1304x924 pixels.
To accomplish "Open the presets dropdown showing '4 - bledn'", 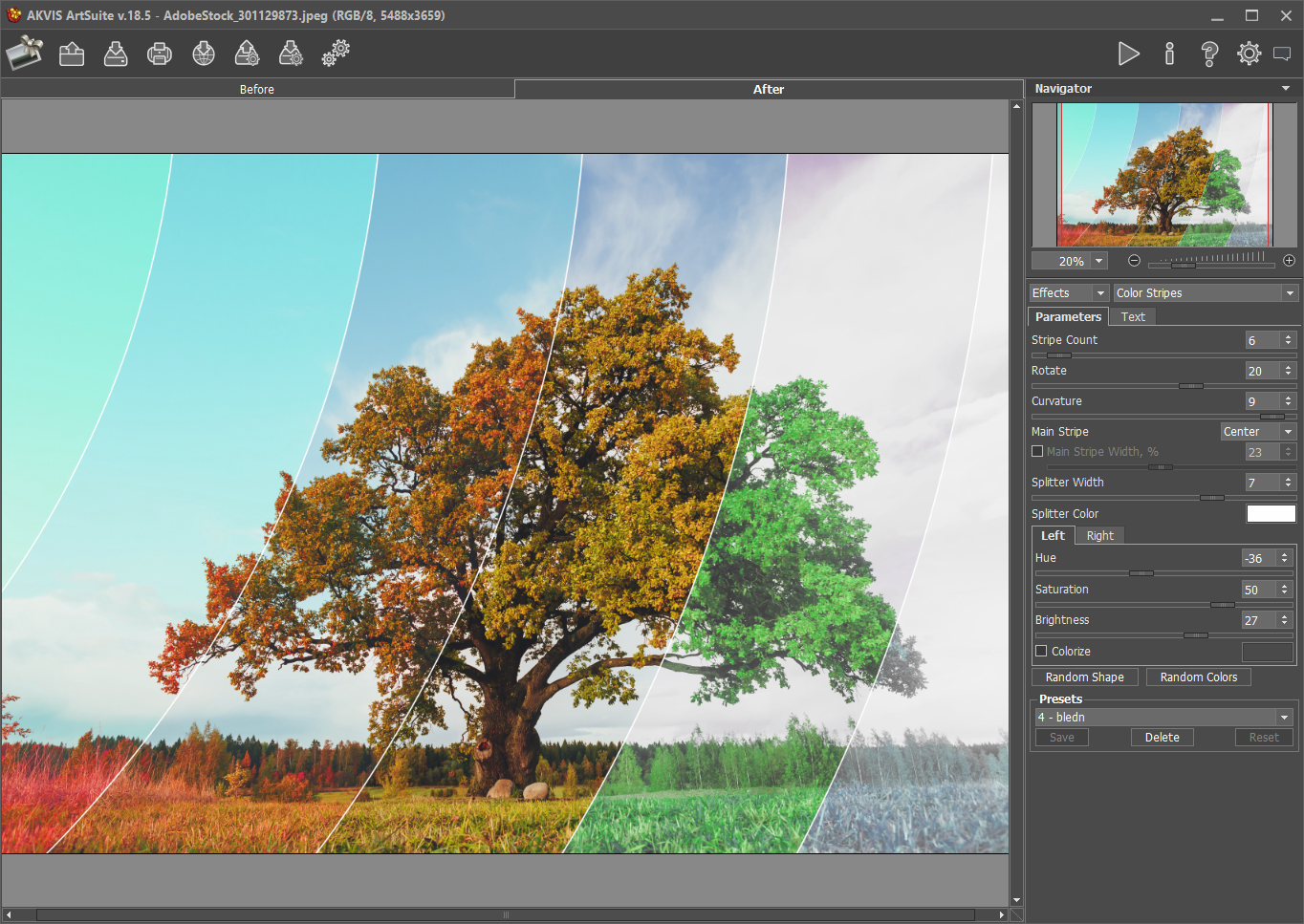I will click(1163, 718).
